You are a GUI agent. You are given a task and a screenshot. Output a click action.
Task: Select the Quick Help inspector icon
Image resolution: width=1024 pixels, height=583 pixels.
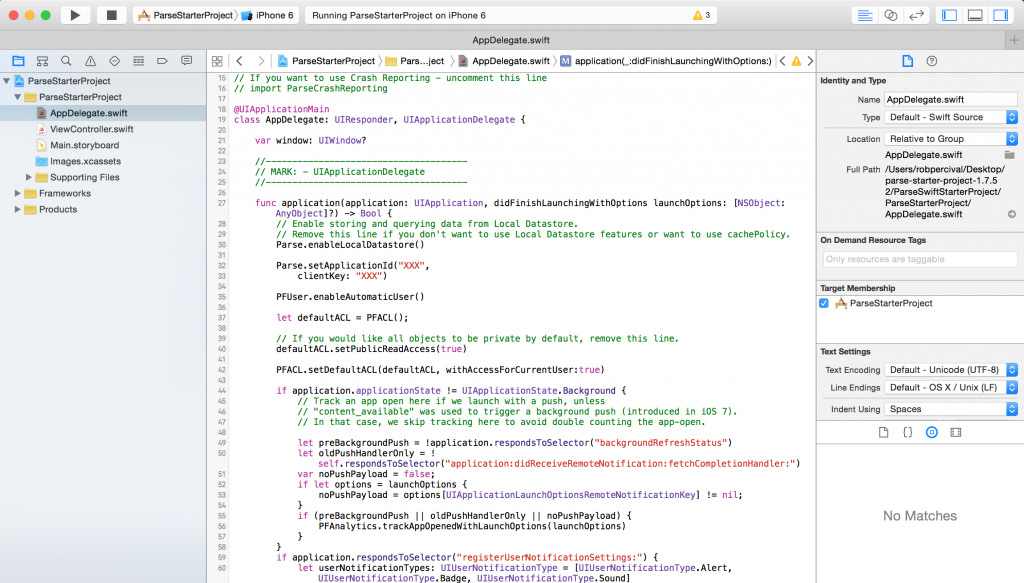click(931, 60)
